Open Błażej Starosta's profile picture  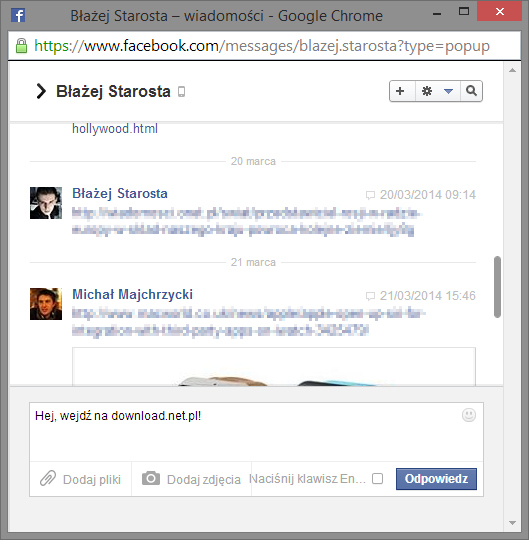(46, 203)
